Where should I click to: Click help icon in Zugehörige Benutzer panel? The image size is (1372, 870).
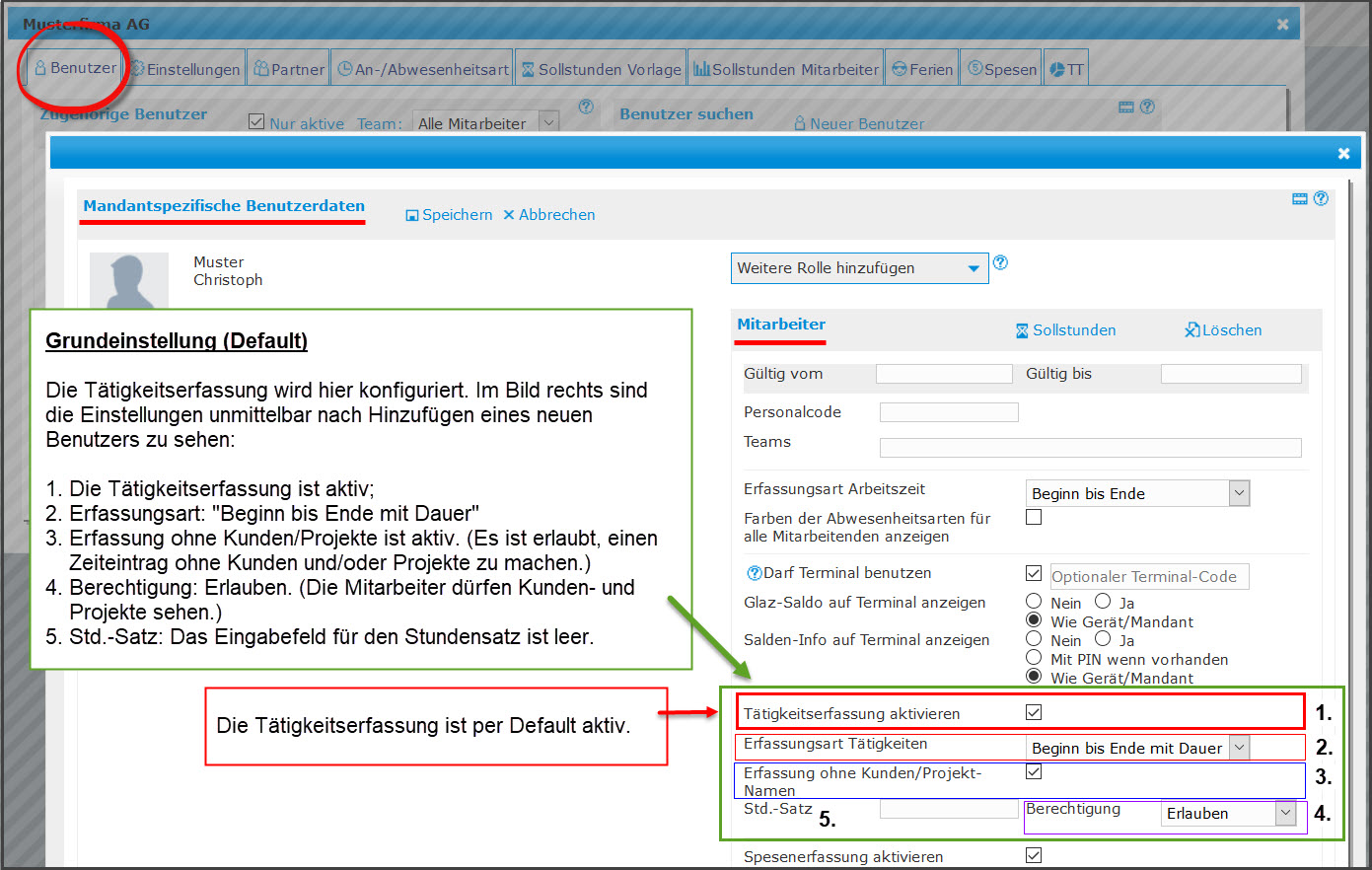coord(586,107)
